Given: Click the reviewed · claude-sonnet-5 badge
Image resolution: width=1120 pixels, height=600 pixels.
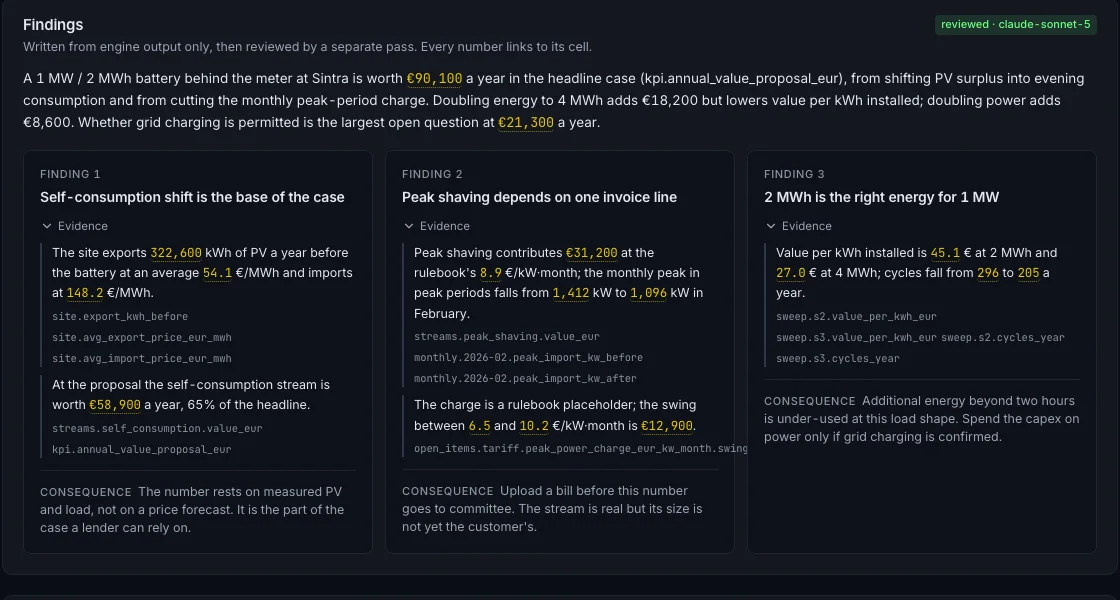Looking at the screenshot, I should 1016,24.
